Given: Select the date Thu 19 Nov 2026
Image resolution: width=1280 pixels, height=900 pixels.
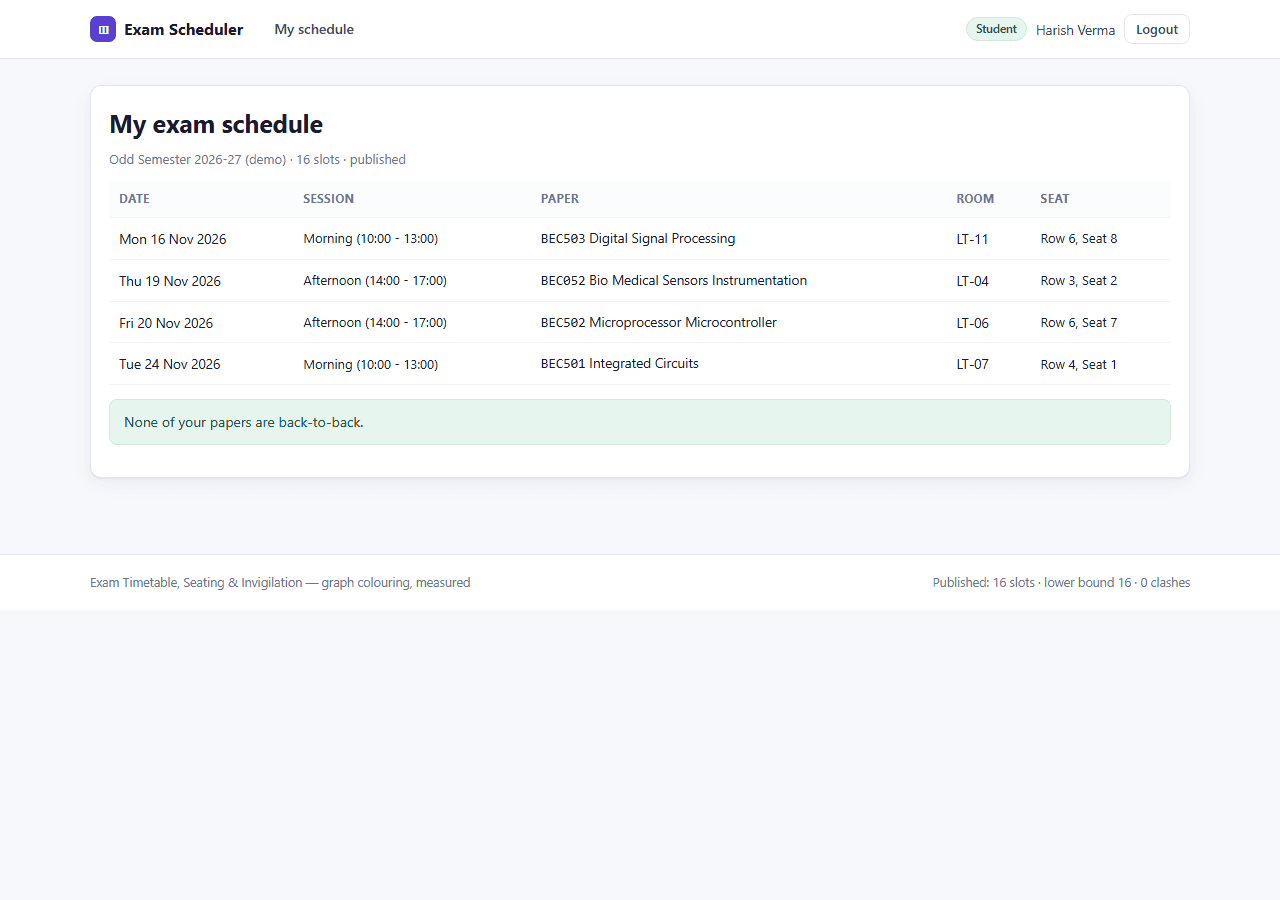Looking at the screenshot, I should [x=170, y=281].
